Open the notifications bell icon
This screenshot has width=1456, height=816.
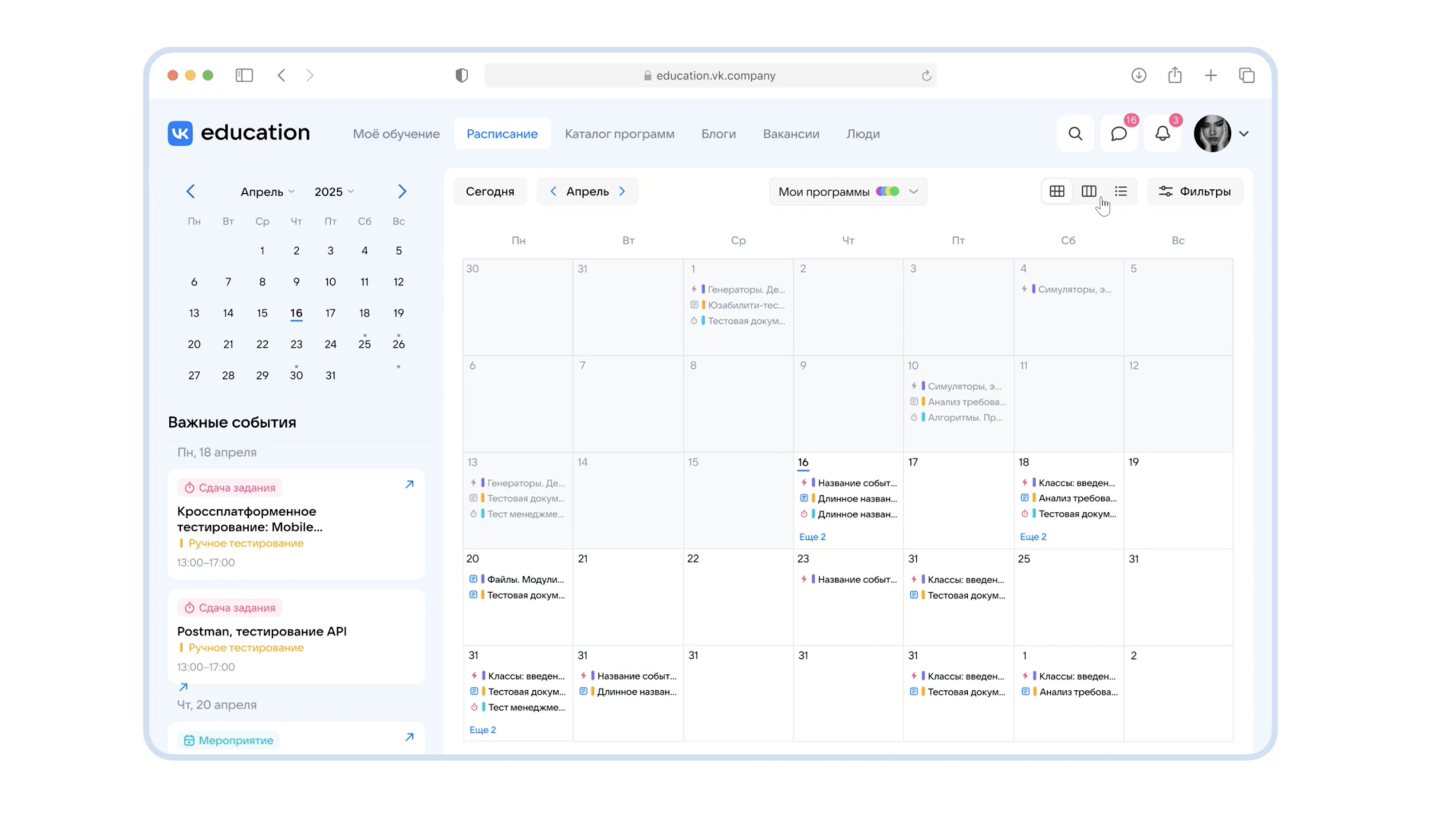(1162, 134)
